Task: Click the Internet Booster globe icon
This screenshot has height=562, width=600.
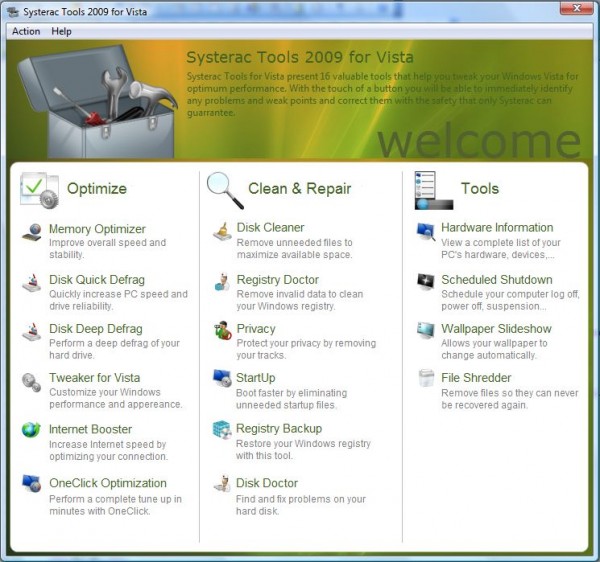Action: [x=31, y=430]
